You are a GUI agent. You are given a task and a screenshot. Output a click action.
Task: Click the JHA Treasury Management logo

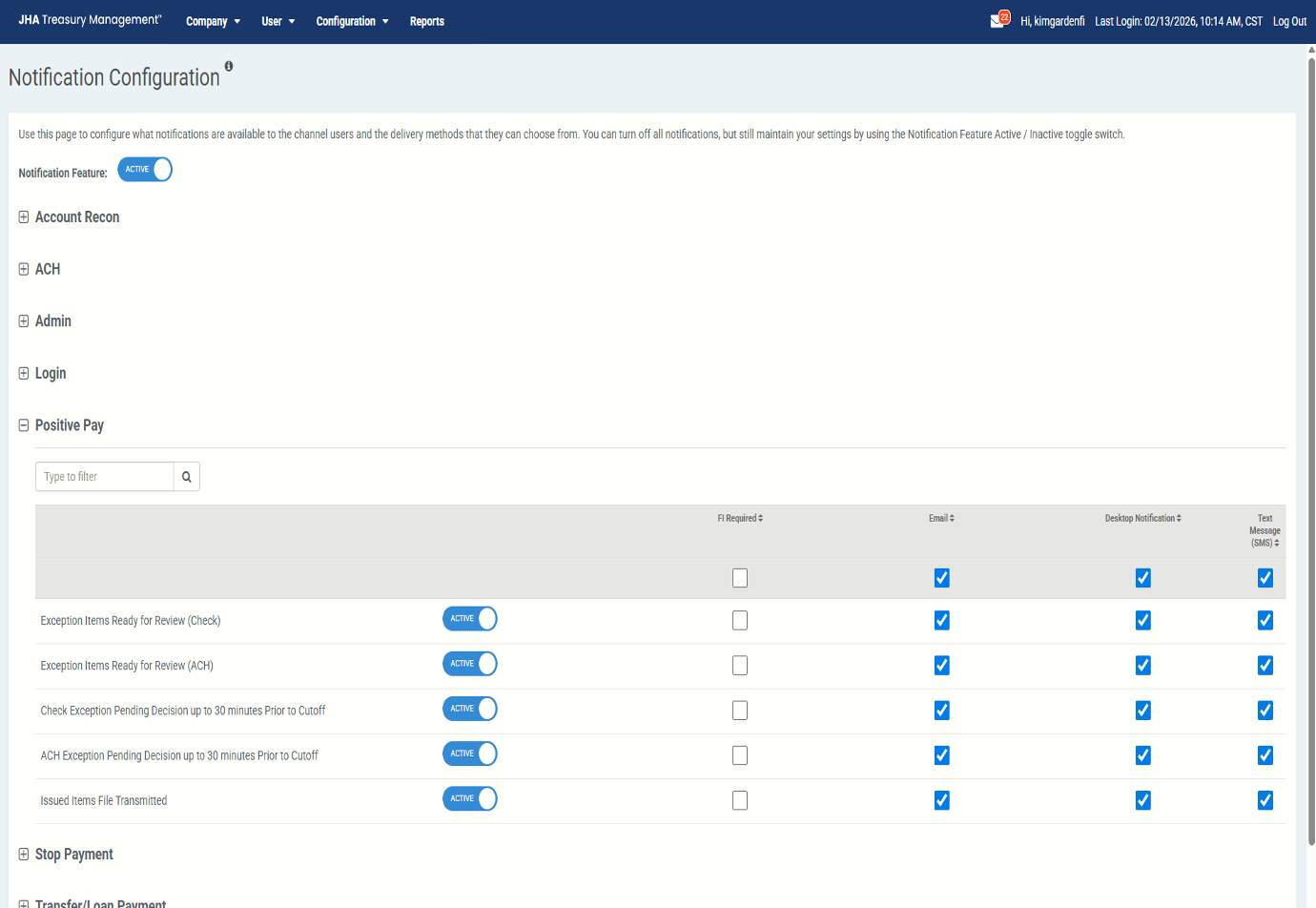tap(90, 20)
